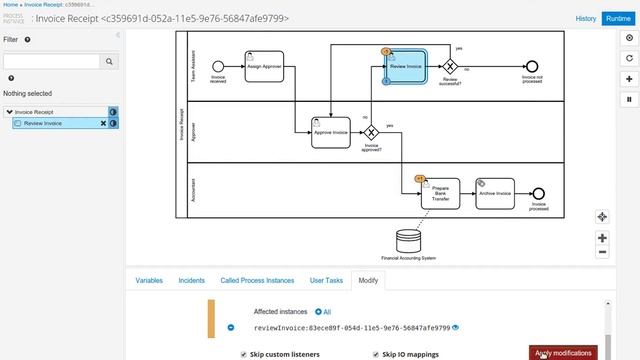The image size is (640, 360).
Task: Open the Modify tab
Action: (x=368, y=280)
